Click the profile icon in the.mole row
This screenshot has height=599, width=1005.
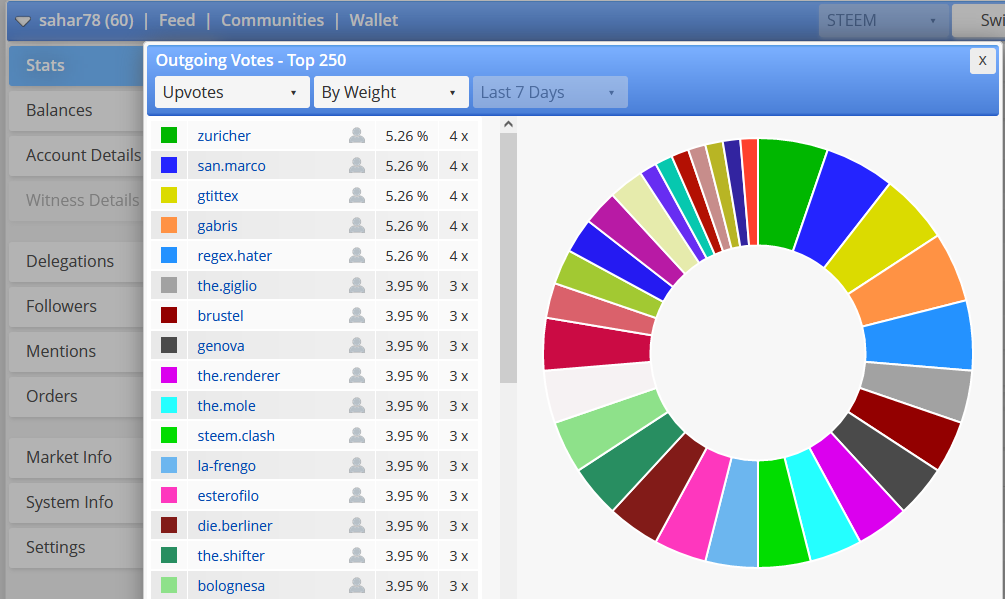point(357,406)
